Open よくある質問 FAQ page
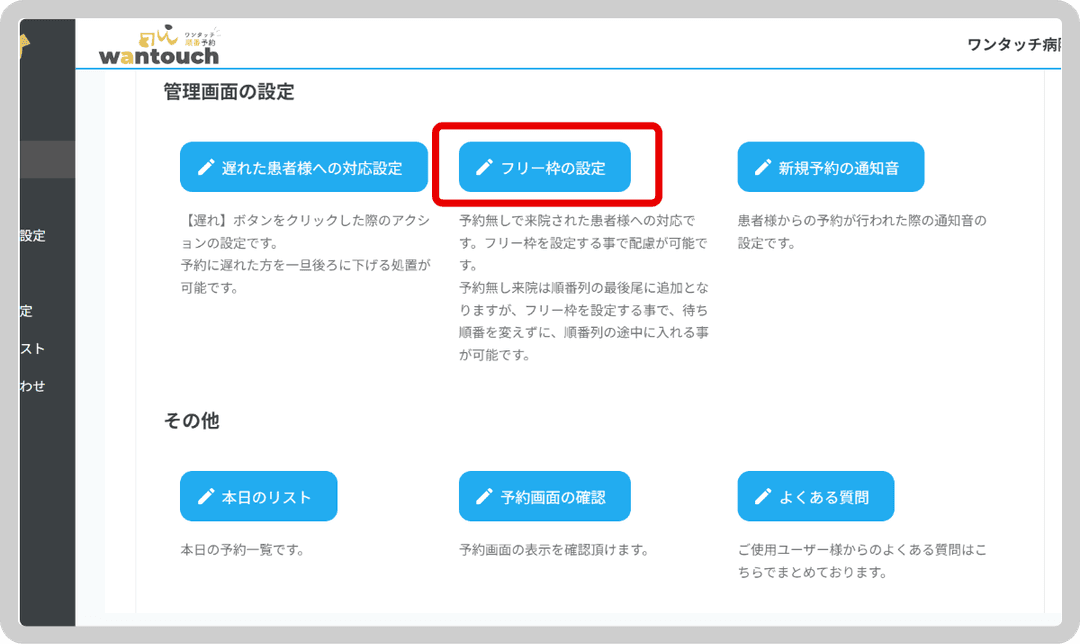The width and height of the screenshot is (1080, 644). (x=816, y=496)
